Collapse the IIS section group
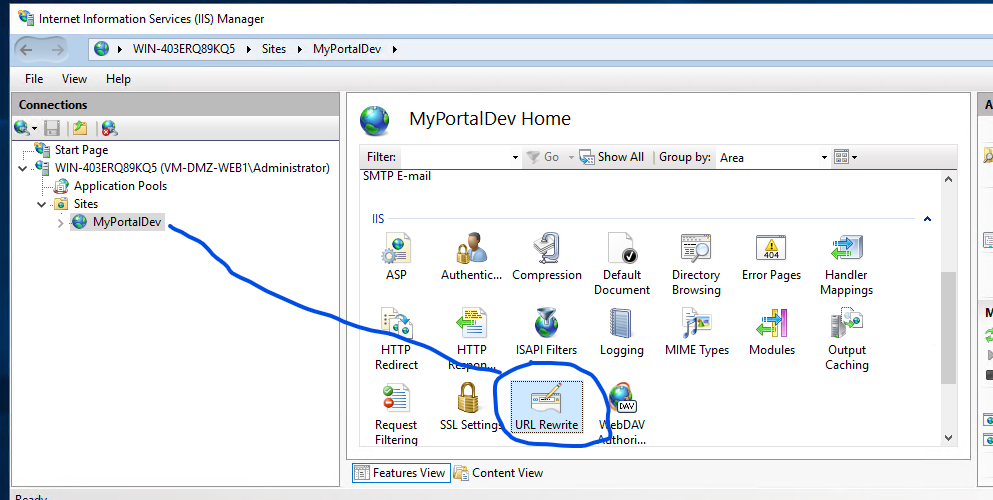This screenshot has height=500, width=993. (927, 219)
